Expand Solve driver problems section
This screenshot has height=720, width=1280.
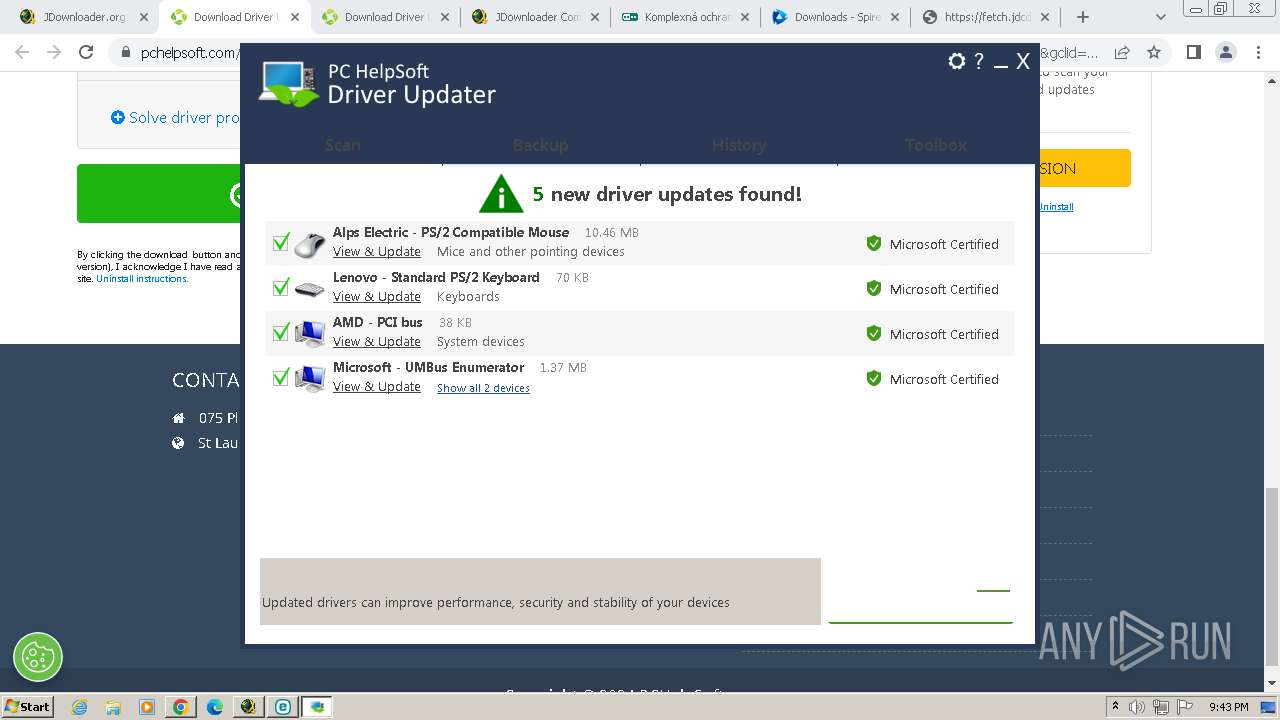click(x=175, y=118)
